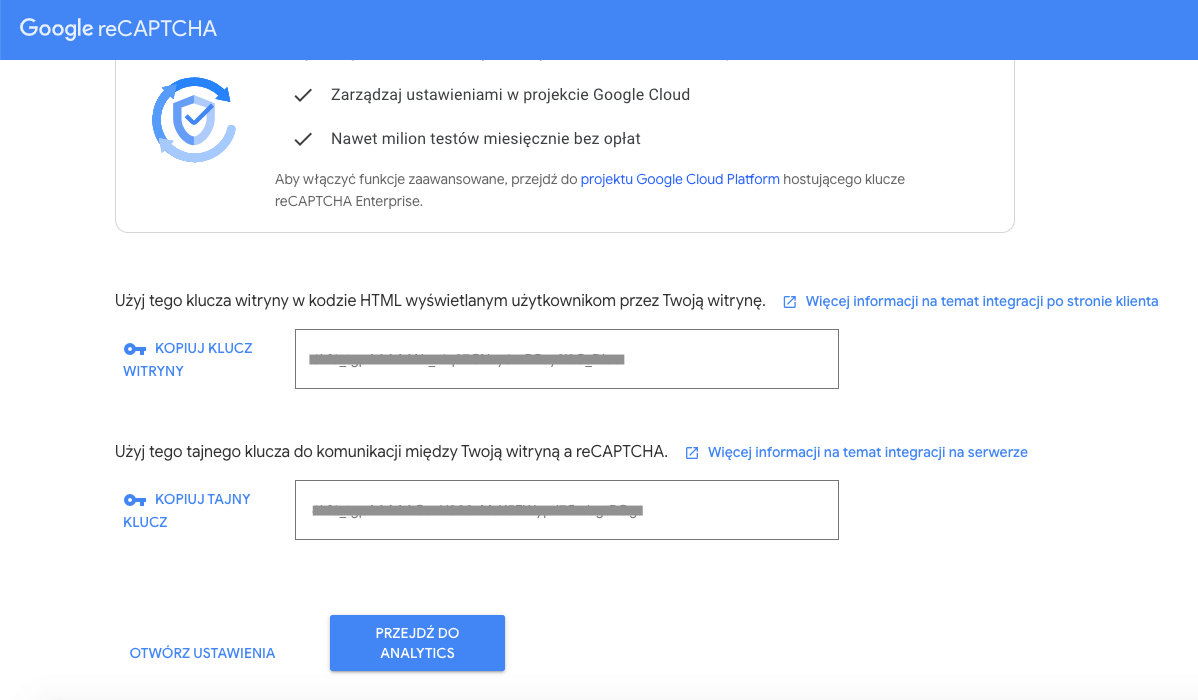The image size is (1198, 700).
Task: Click the checkmark beside 'Nawet milion testów miesięcznie bez opłat'
Action: [x=303, y=140]
